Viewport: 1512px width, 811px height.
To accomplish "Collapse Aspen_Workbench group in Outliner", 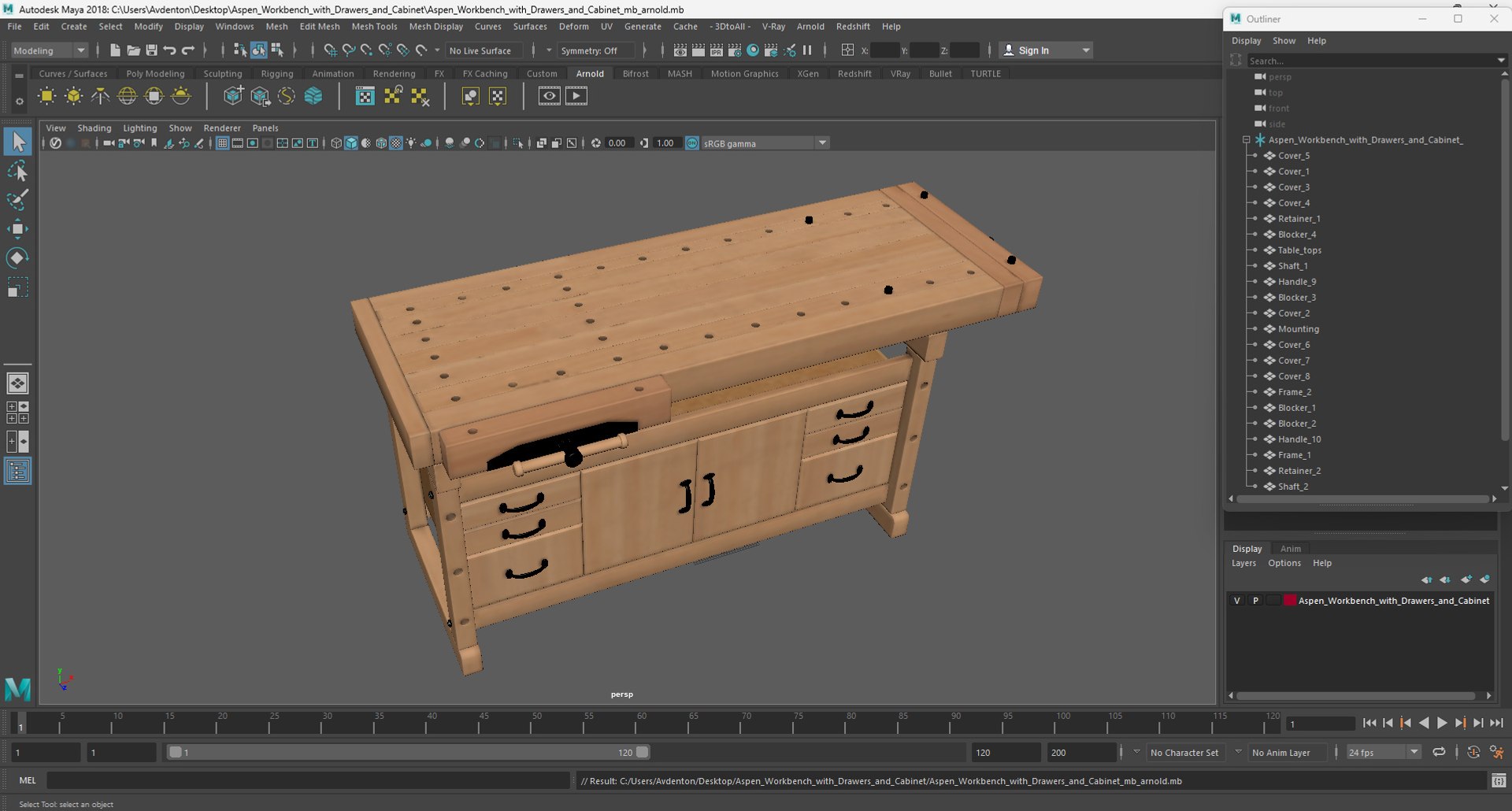I will click(1246, 140).
